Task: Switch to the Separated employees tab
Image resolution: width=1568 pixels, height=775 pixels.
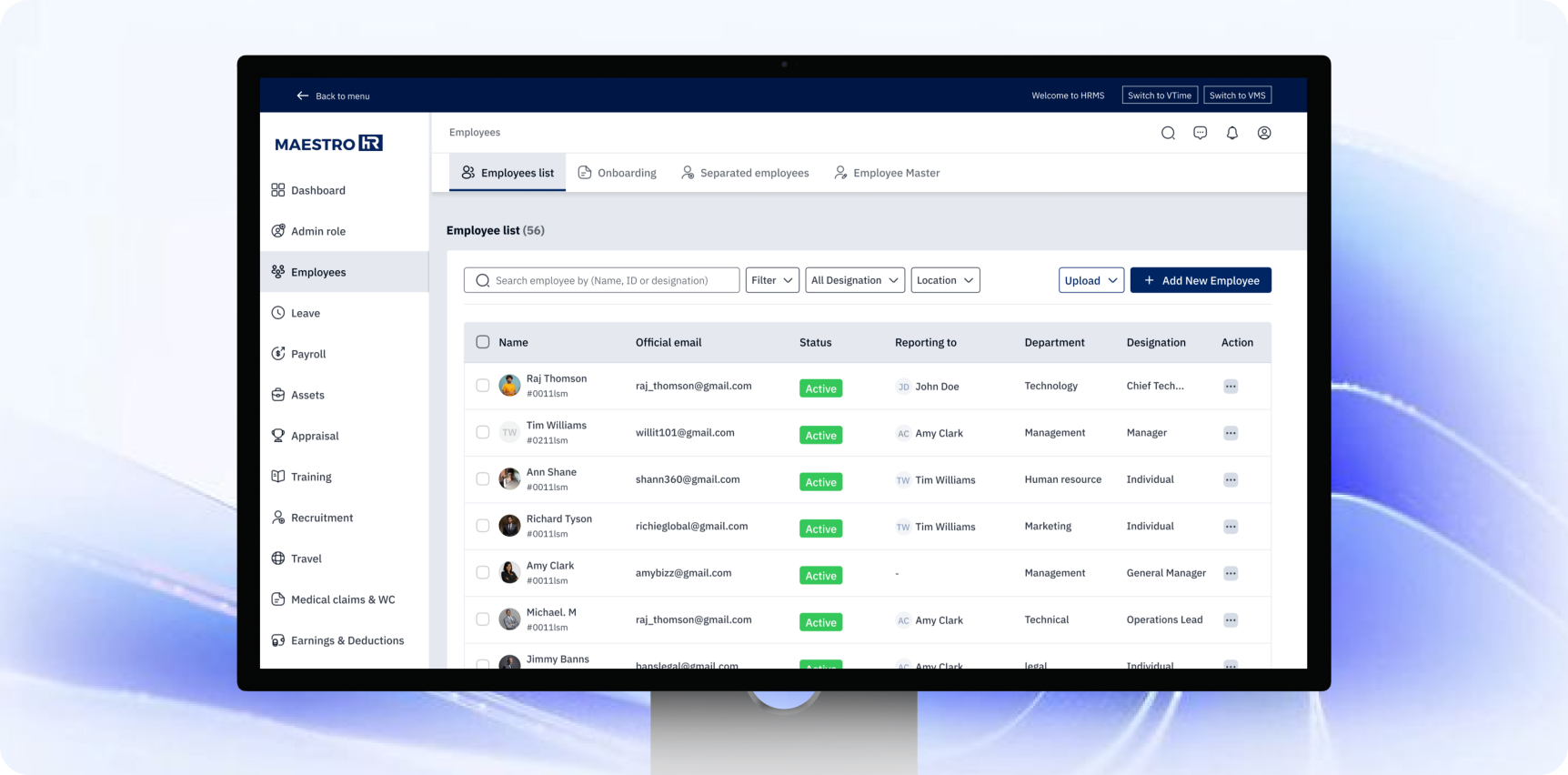Action: (745, 173)
